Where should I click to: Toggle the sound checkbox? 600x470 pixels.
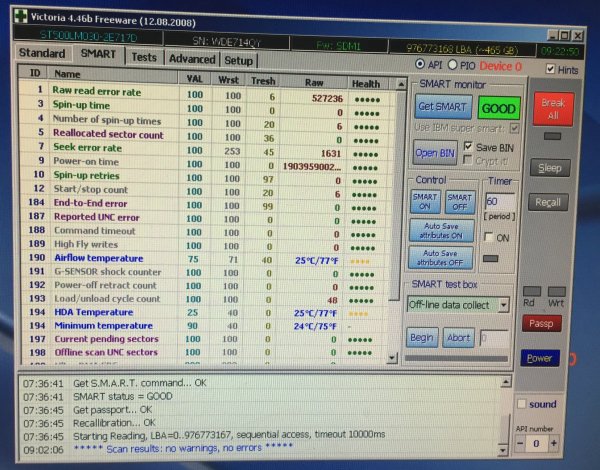[521, 404]
